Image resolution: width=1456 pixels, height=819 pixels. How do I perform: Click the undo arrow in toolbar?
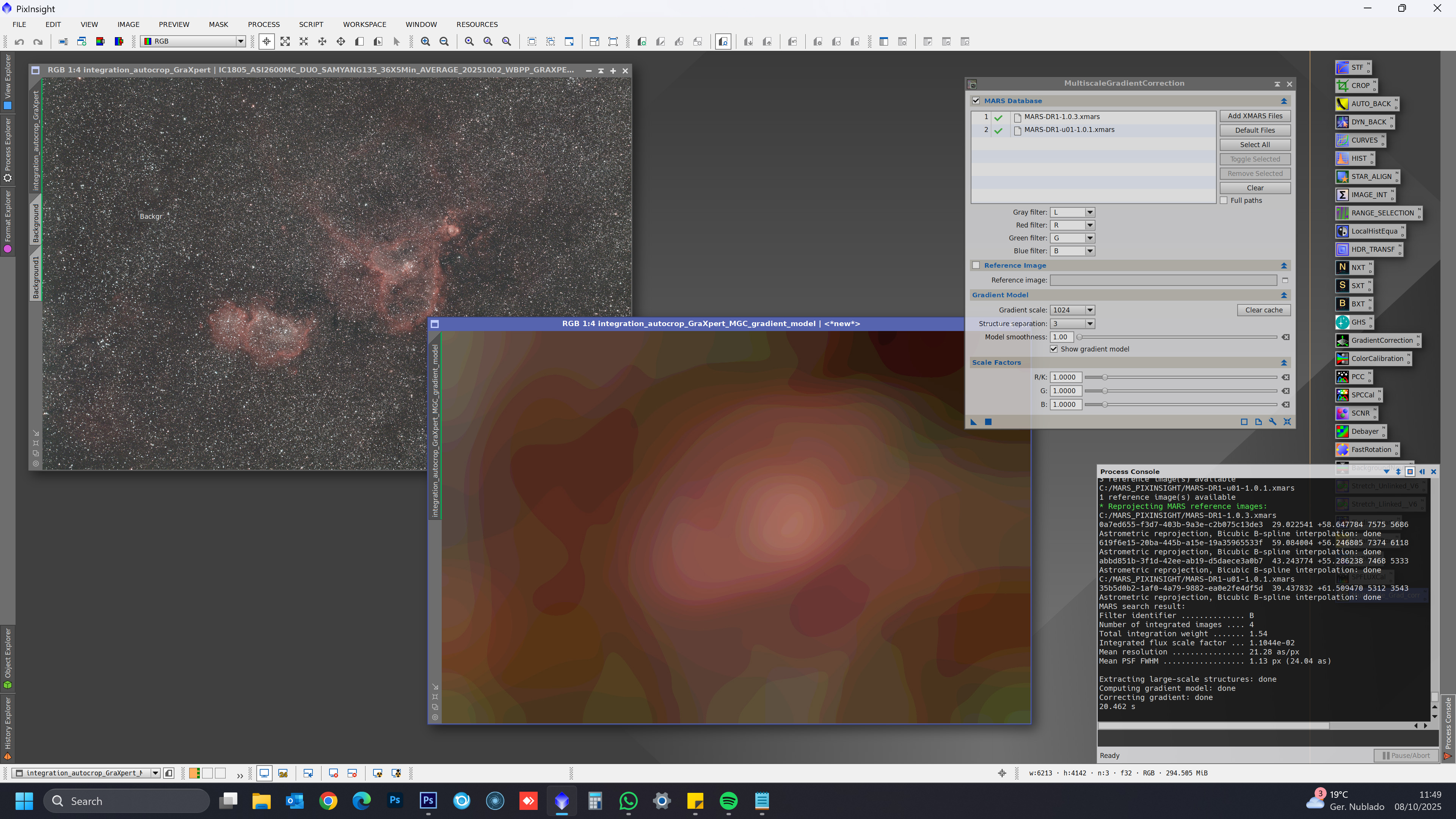point(19,41)
